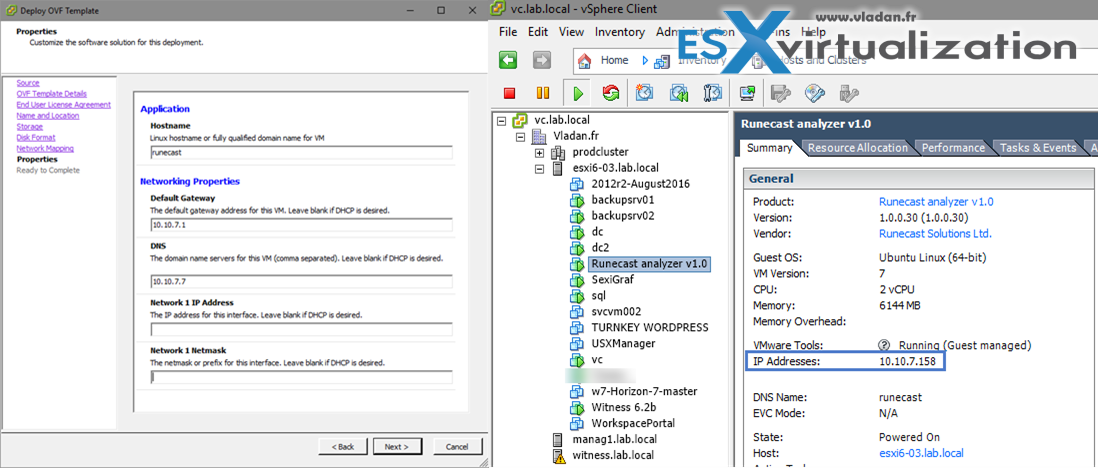Click the host icon beside esxi6-03.lab.local
This screenshot has height=468, width=1098.
(x=558, y=168)
